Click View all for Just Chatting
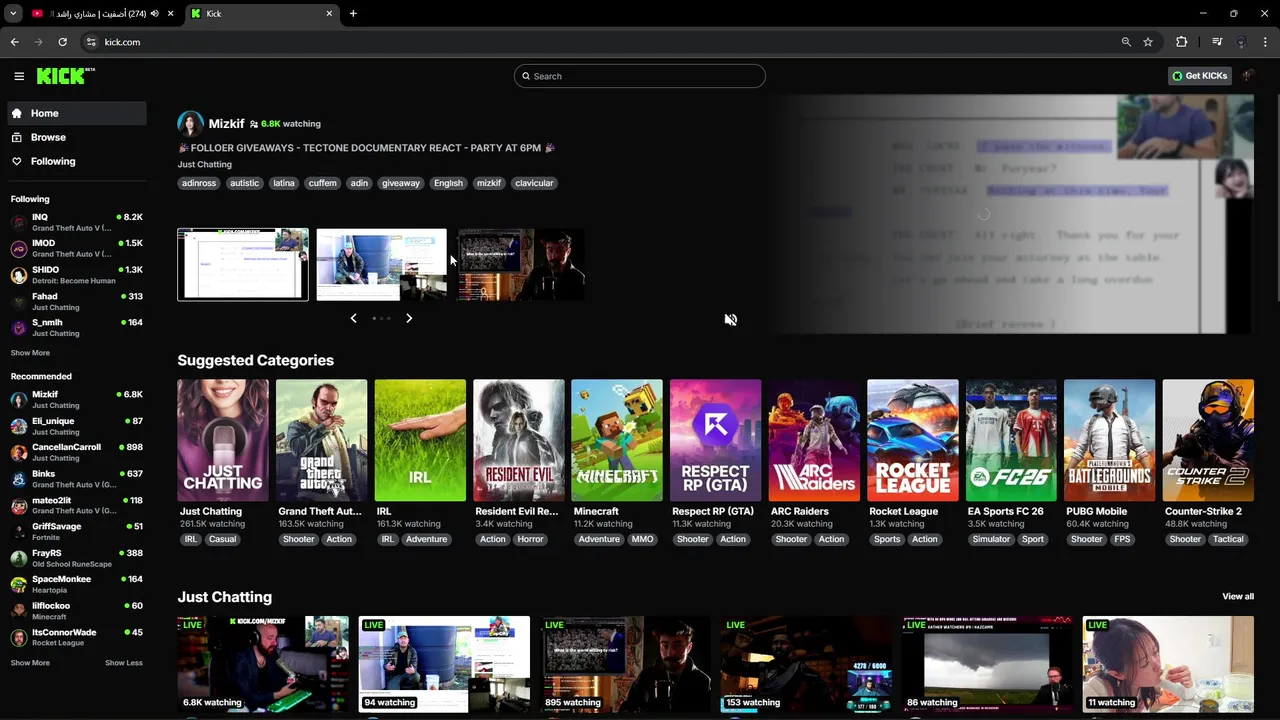Screen dimensions: 1280x720 [x=1238, y=597]
